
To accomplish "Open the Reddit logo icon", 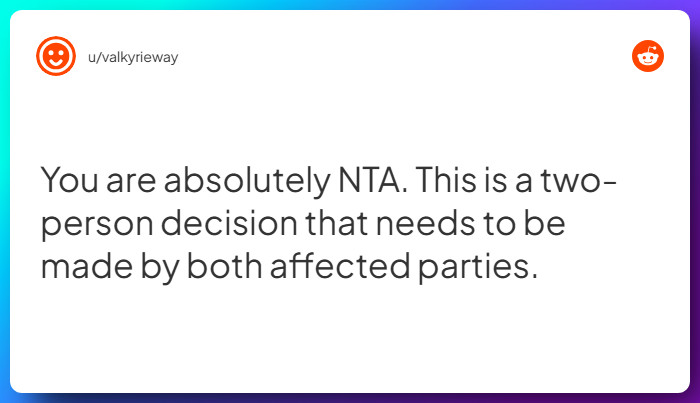I will coord(648,56).
